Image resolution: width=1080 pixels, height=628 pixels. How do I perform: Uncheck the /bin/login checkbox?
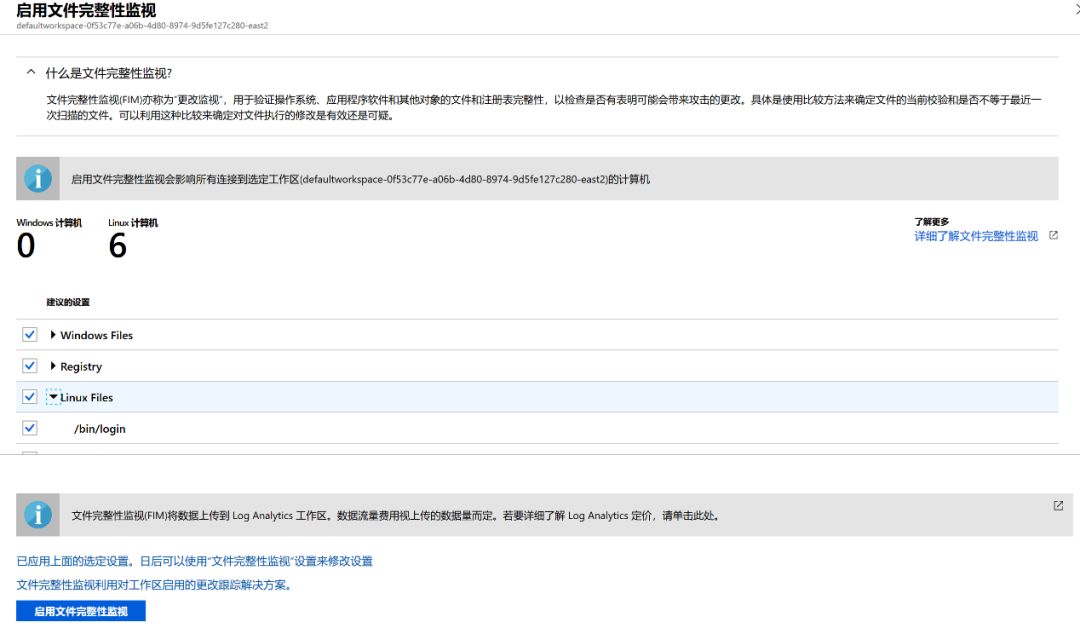30,428
